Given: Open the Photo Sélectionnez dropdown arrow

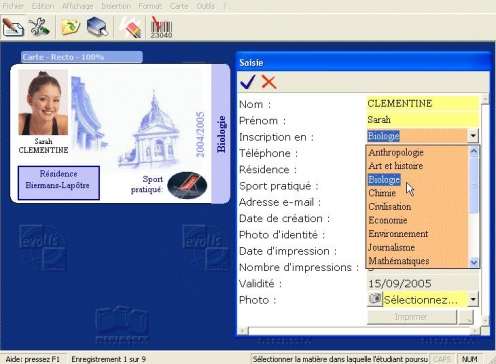Looking at the screenshot, I should pos(473,299).
